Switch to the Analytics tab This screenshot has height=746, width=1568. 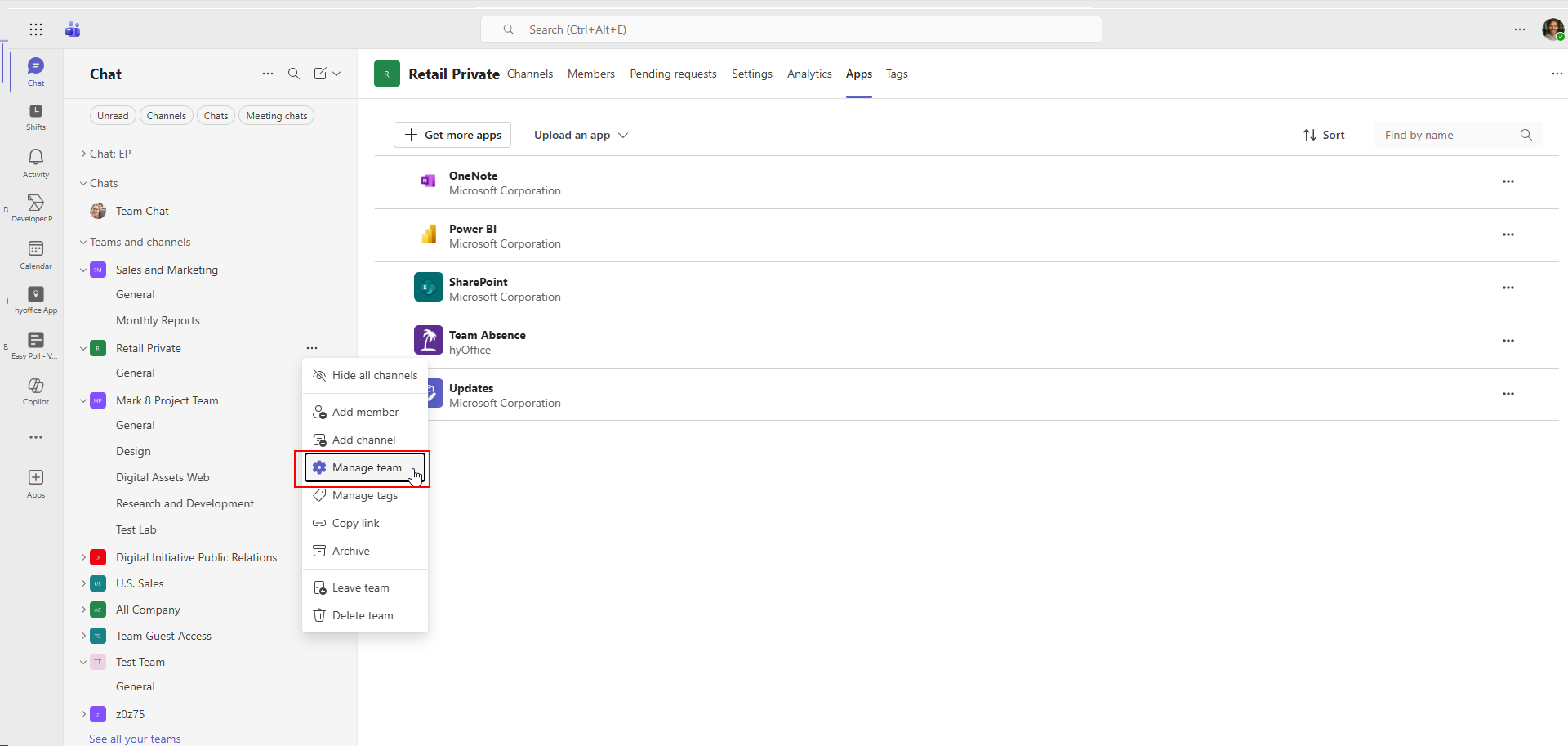pos(808,74)
